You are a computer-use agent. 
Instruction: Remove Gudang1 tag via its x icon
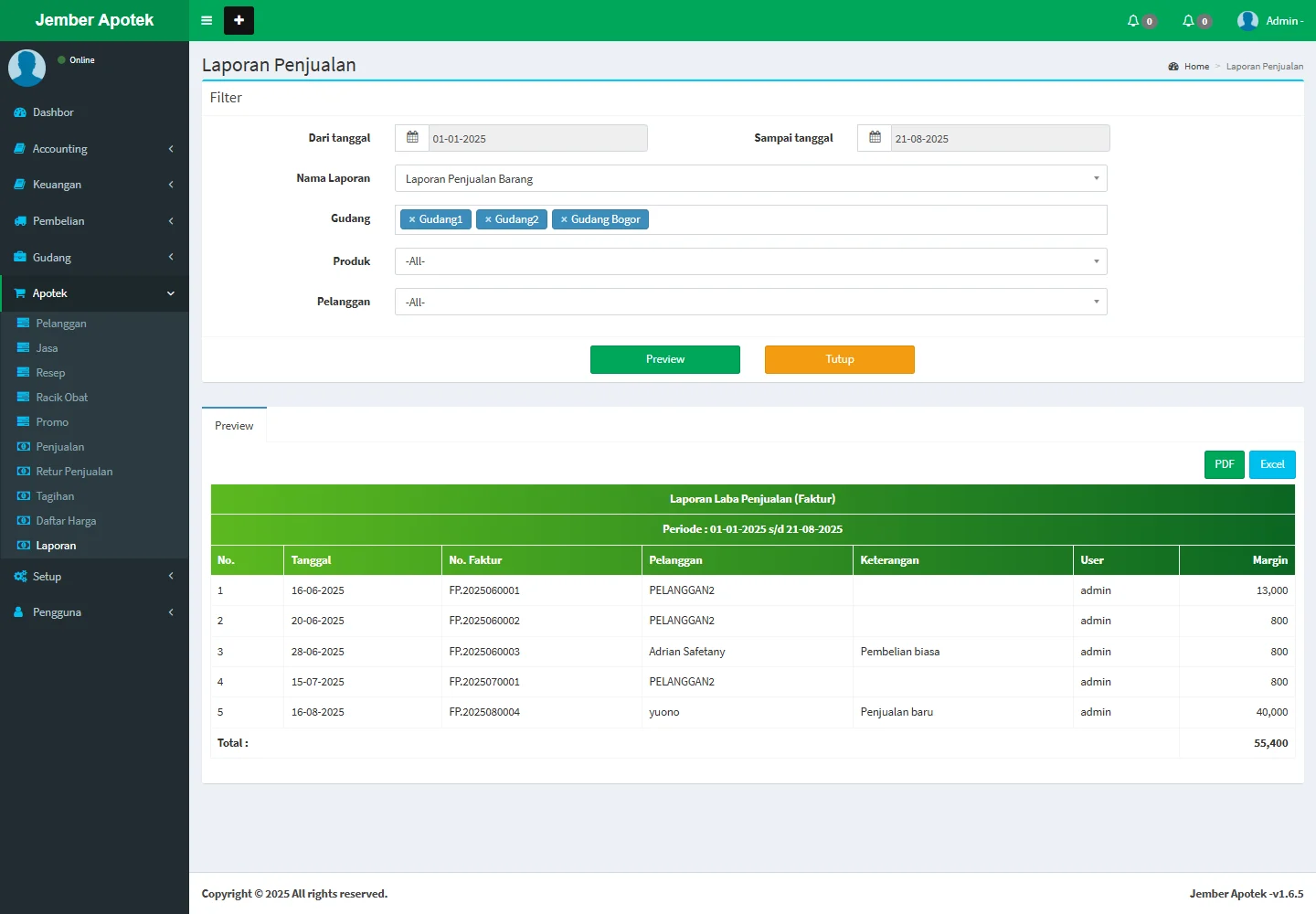412,219
